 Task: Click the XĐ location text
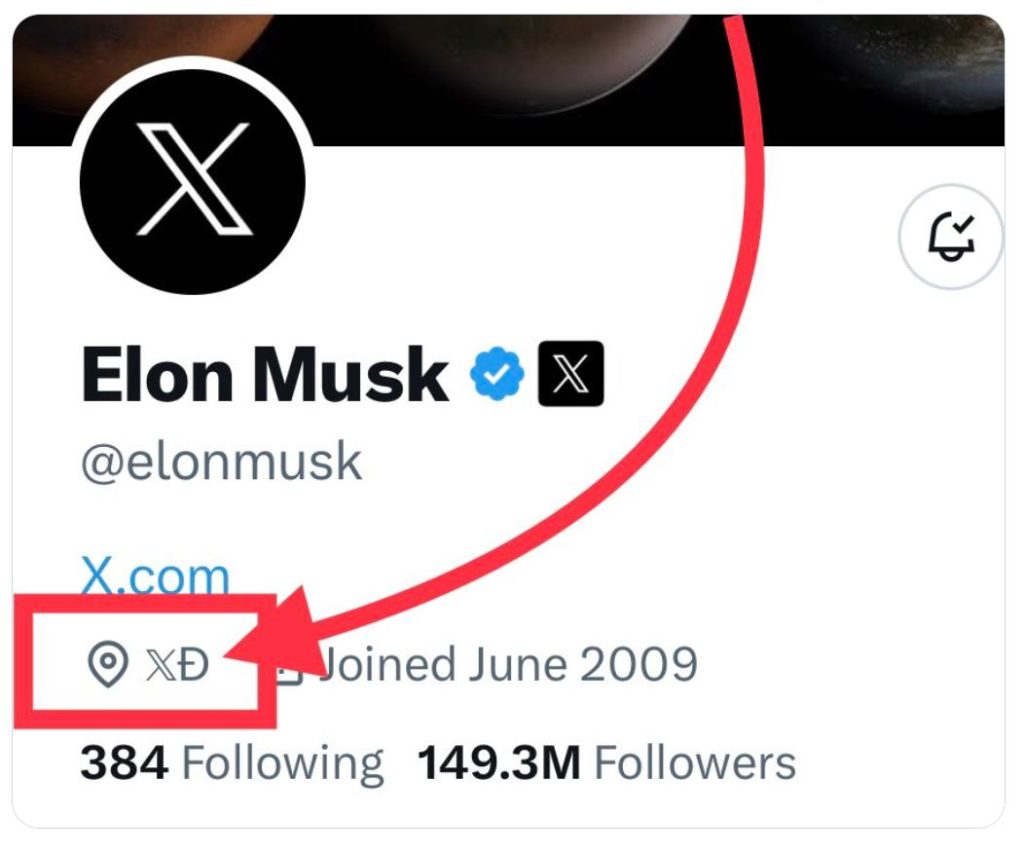(178, 664)
